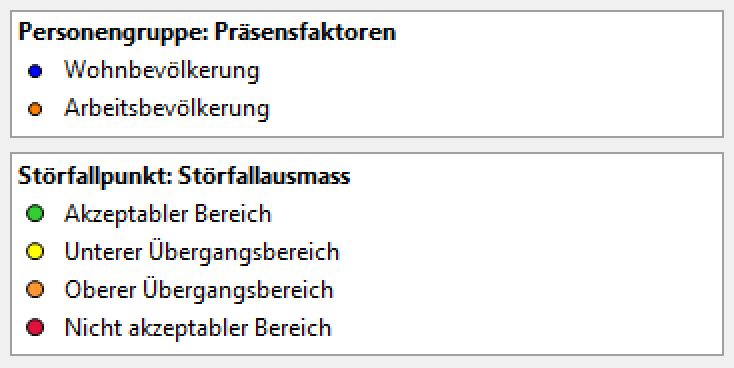Select the Unterer Übergangsbereich text entry
The image size is (734, 368).
coord(202,251)
